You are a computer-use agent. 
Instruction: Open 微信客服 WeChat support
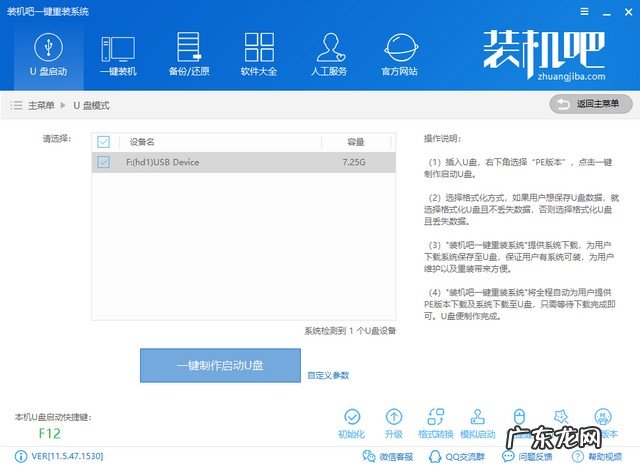pos(388,456)
